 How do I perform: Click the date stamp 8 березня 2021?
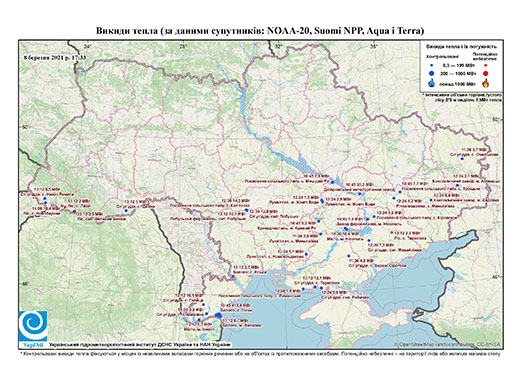tap(55, 57)
